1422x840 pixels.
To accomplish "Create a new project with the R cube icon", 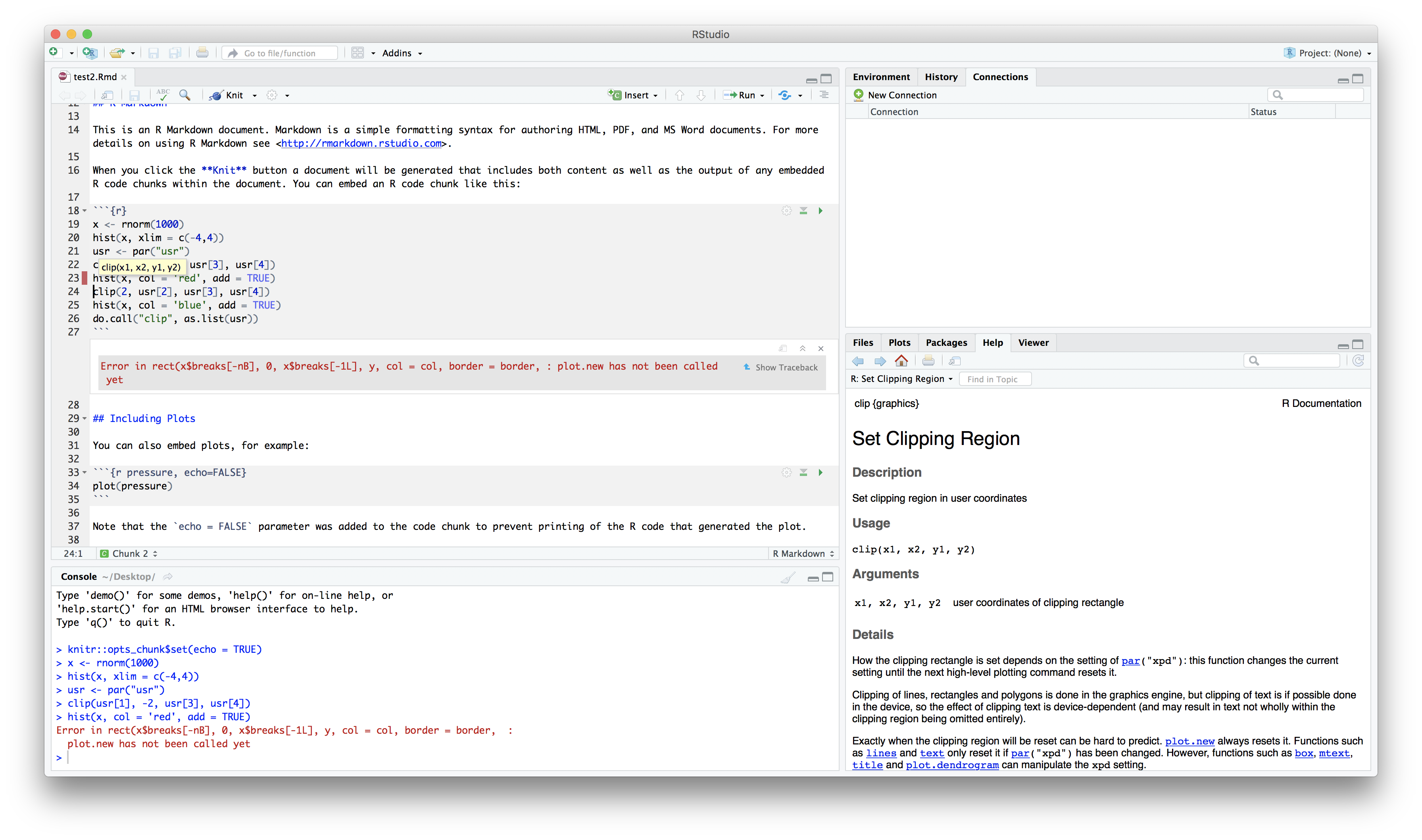I will (x=89, y=53).
